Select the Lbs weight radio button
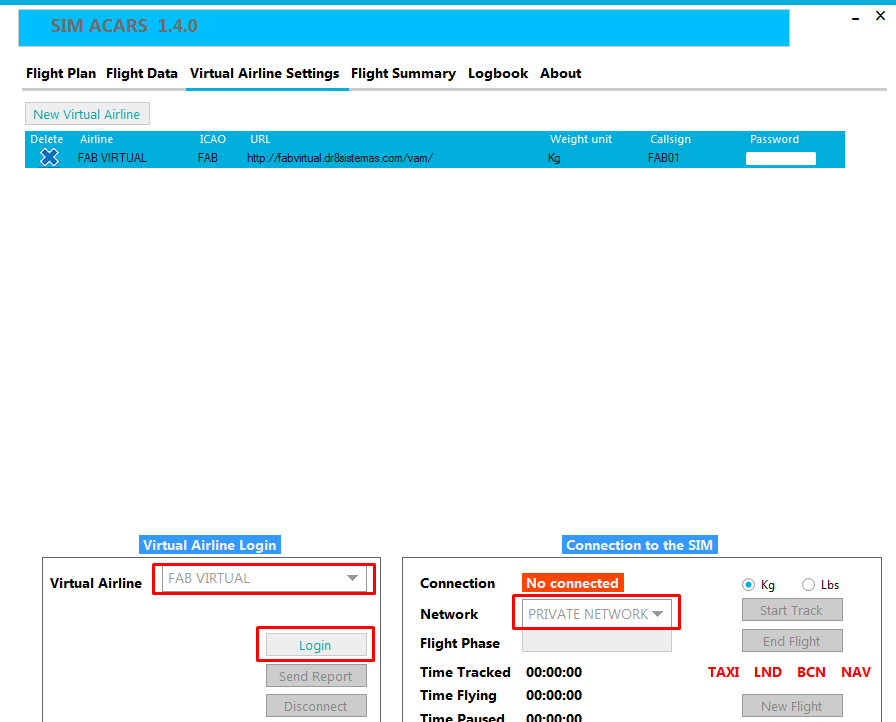The height and width of the screenshot is (722, 896). 808,585
